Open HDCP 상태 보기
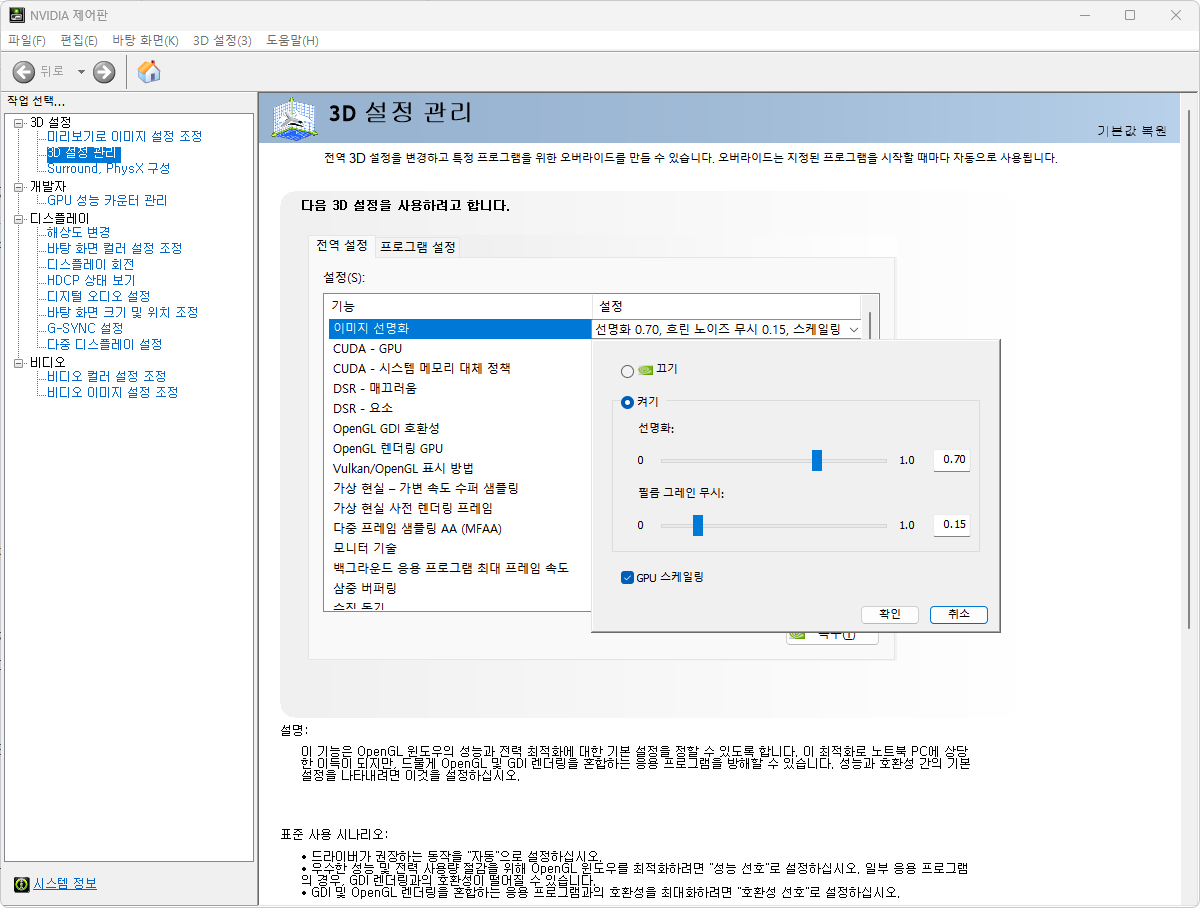1200x908 pixels. pyautogui.click(x=91, y=281)
